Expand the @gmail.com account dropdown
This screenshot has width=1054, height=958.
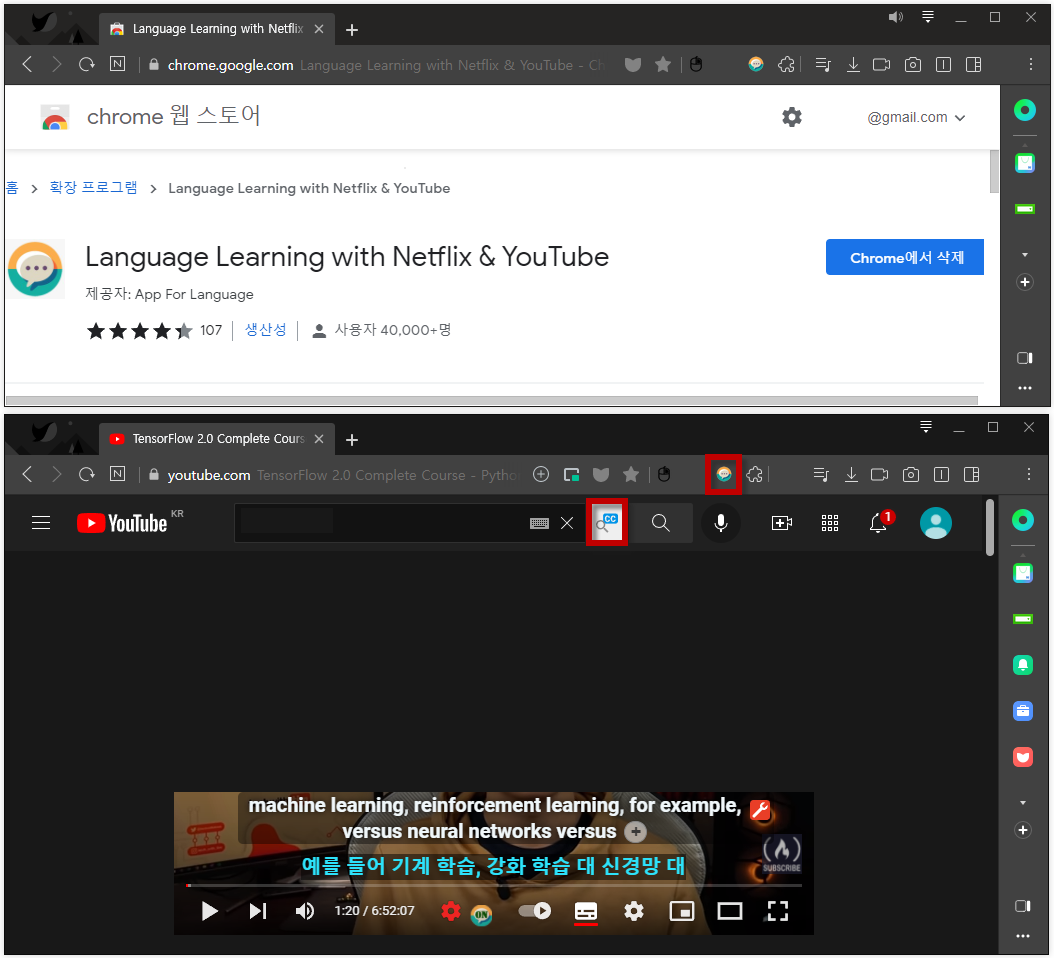916,118
